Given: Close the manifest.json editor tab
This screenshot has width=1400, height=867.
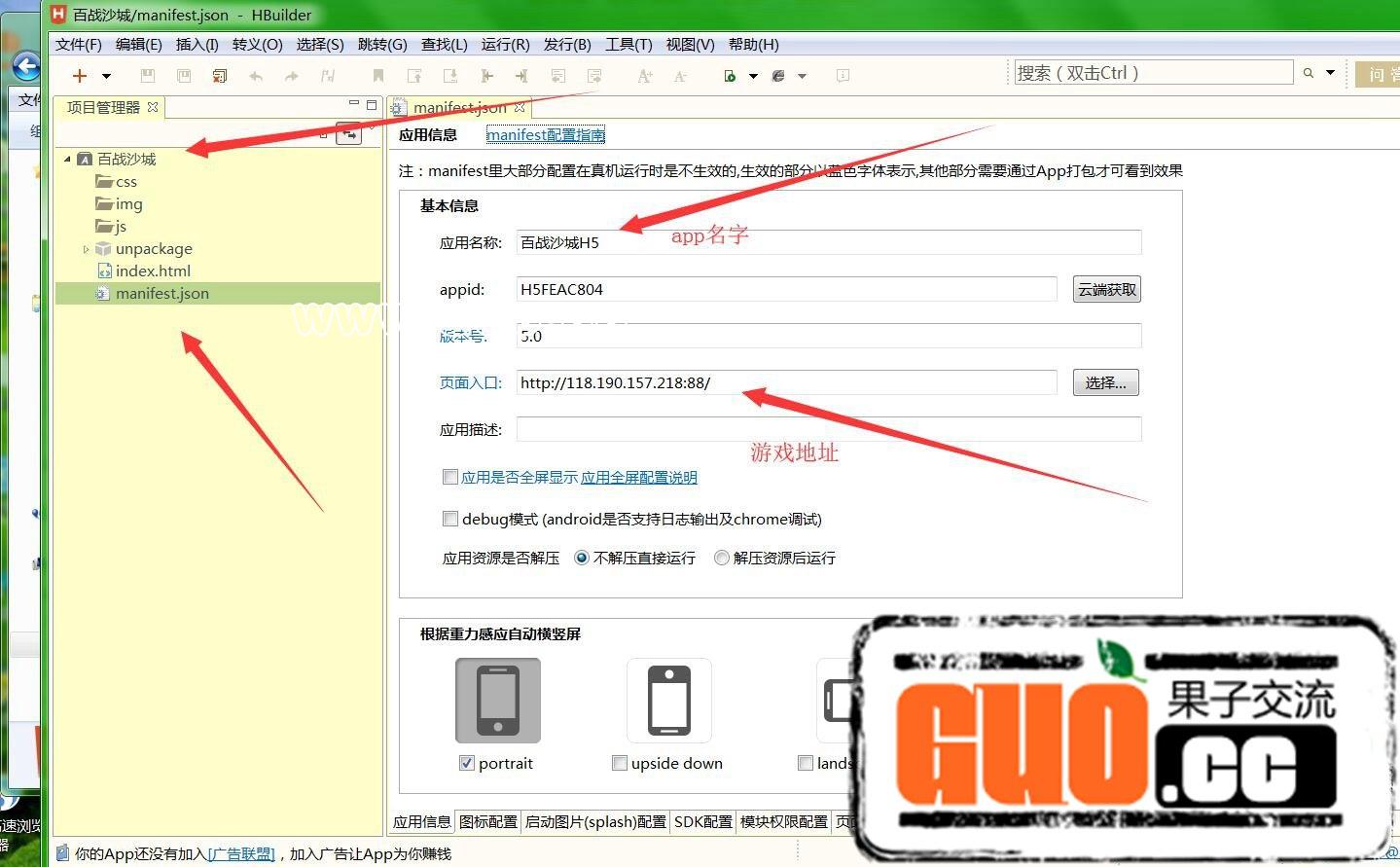Looking at the screenshot, I should click(520, 107).
